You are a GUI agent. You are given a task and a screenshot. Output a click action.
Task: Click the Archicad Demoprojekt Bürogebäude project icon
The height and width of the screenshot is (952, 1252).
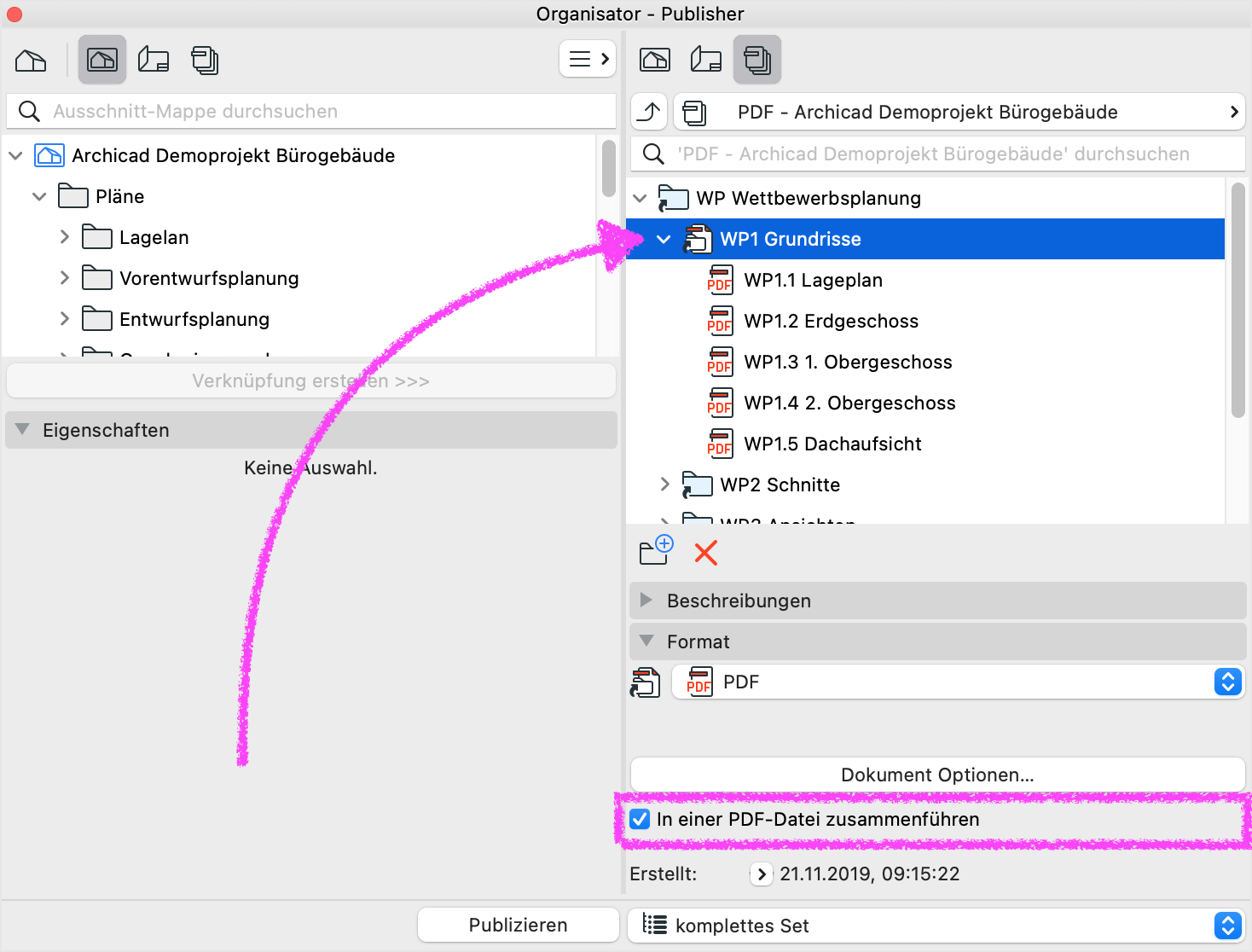point(49,155)
